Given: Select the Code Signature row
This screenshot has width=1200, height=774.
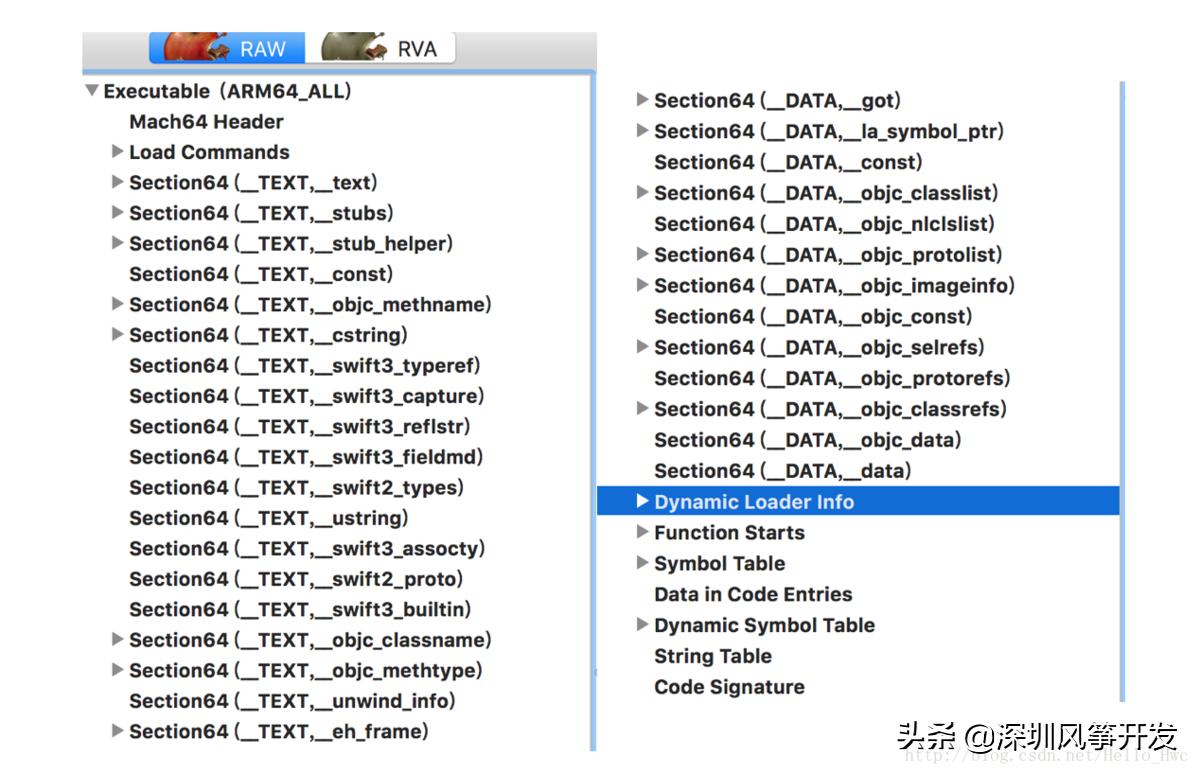Looking at the screenshot, I should 729,688.
